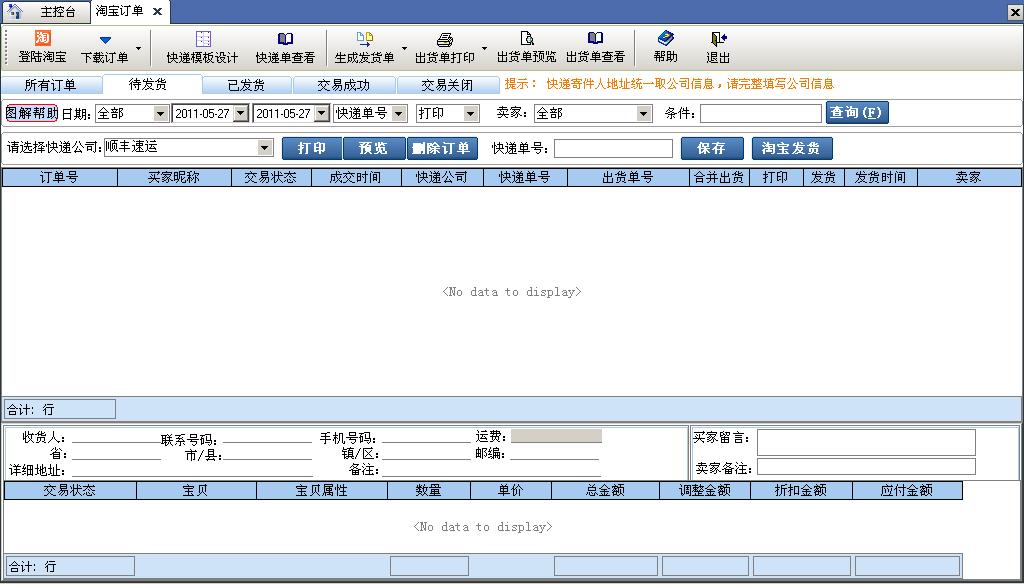The width and height of the screenshot is (1024, 584).
Task: Switch to the 已发货 tab
Action: tap(246, 85)
